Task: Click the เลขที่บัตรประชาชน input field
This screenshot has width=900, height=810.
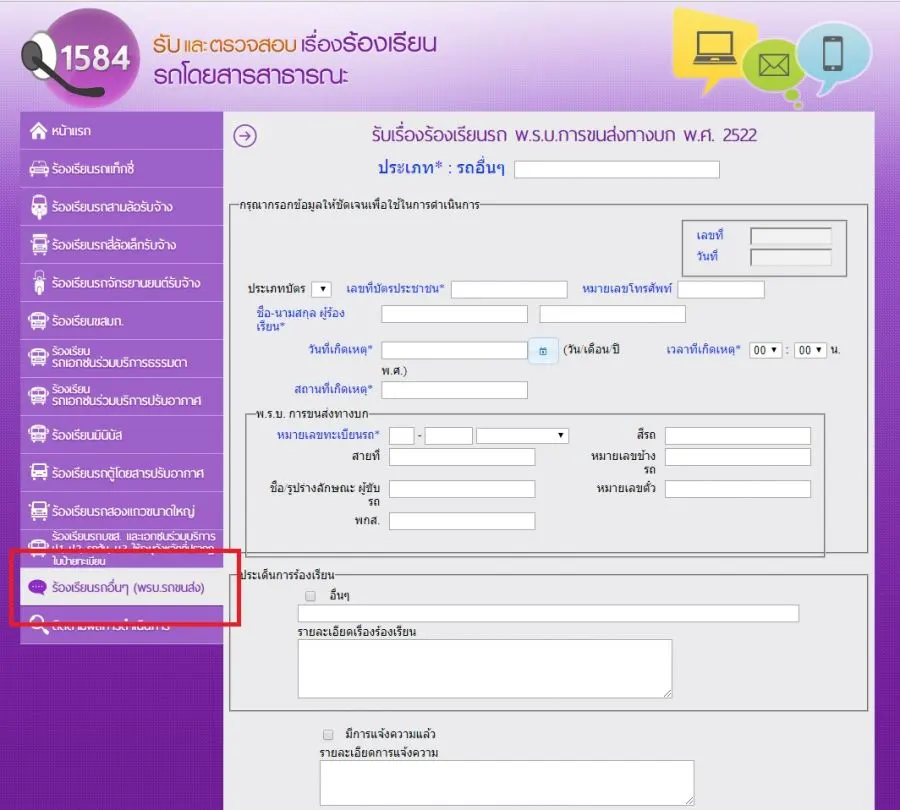Action: coord(510,290)
